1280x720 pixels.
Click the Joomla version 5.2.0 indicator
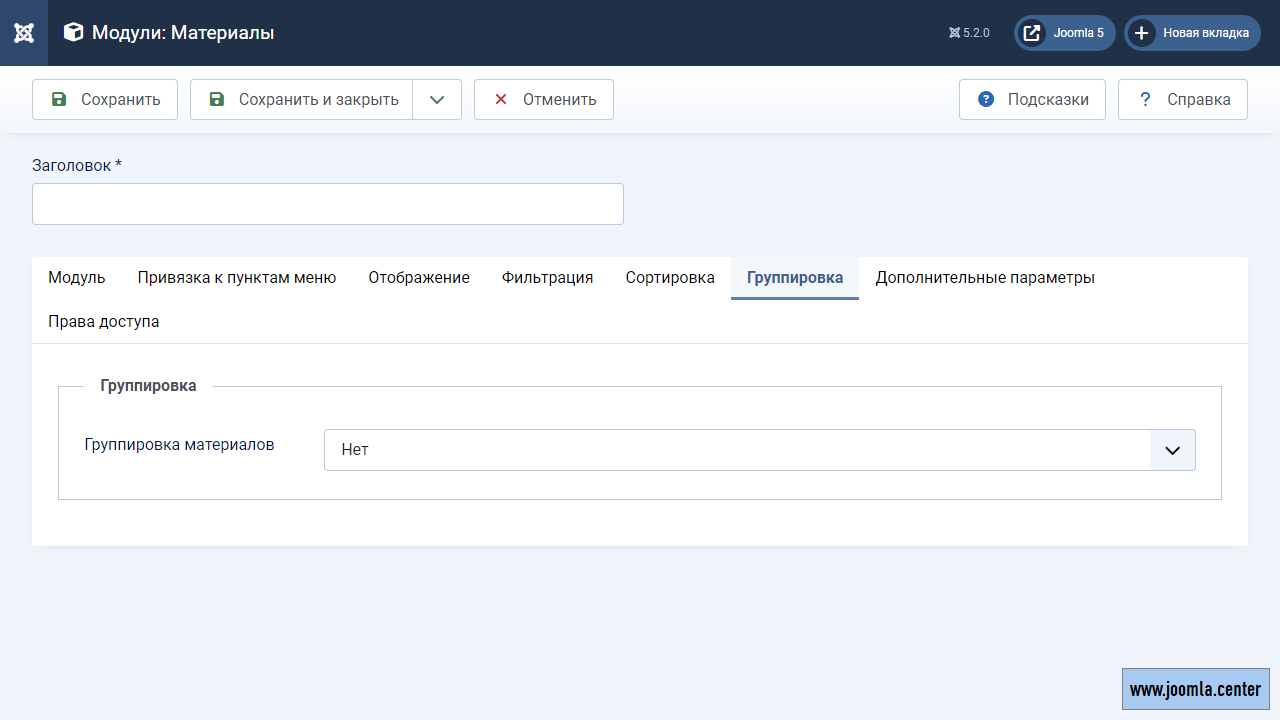(x=969, y=33)
